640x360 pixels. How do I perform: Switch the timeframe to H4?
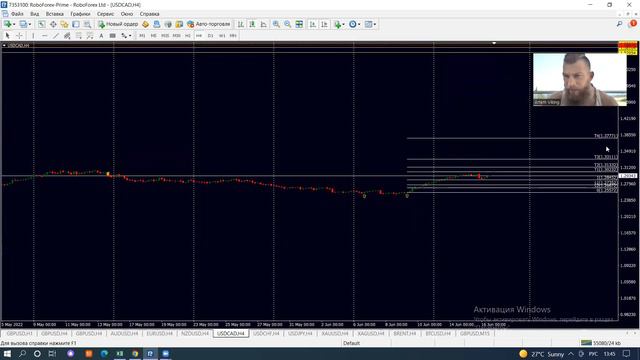199,36
